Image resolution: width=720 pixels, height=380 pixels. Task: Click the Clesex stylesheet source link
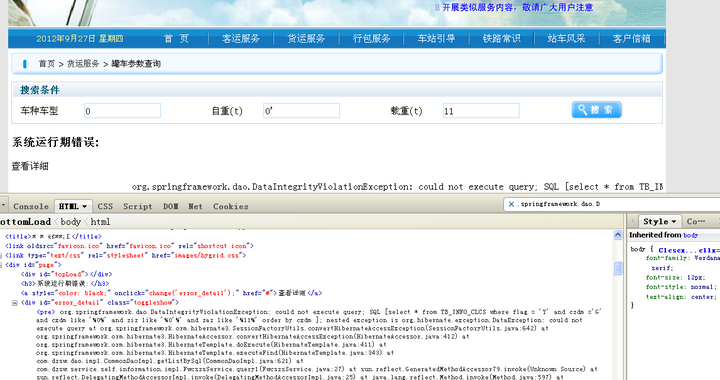pyautogui.click(x=689, y=250)
